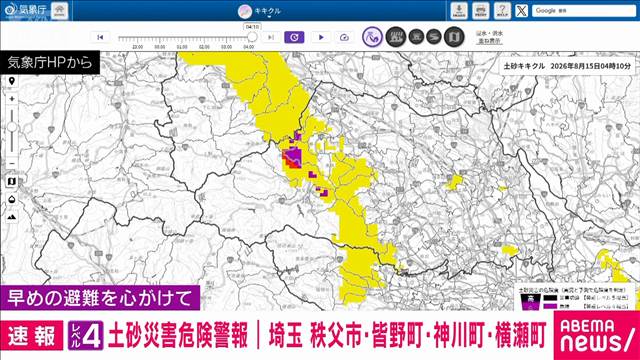Open the playback speed control
The height and width of the screenshot is (360, 640).
[344, 37]
